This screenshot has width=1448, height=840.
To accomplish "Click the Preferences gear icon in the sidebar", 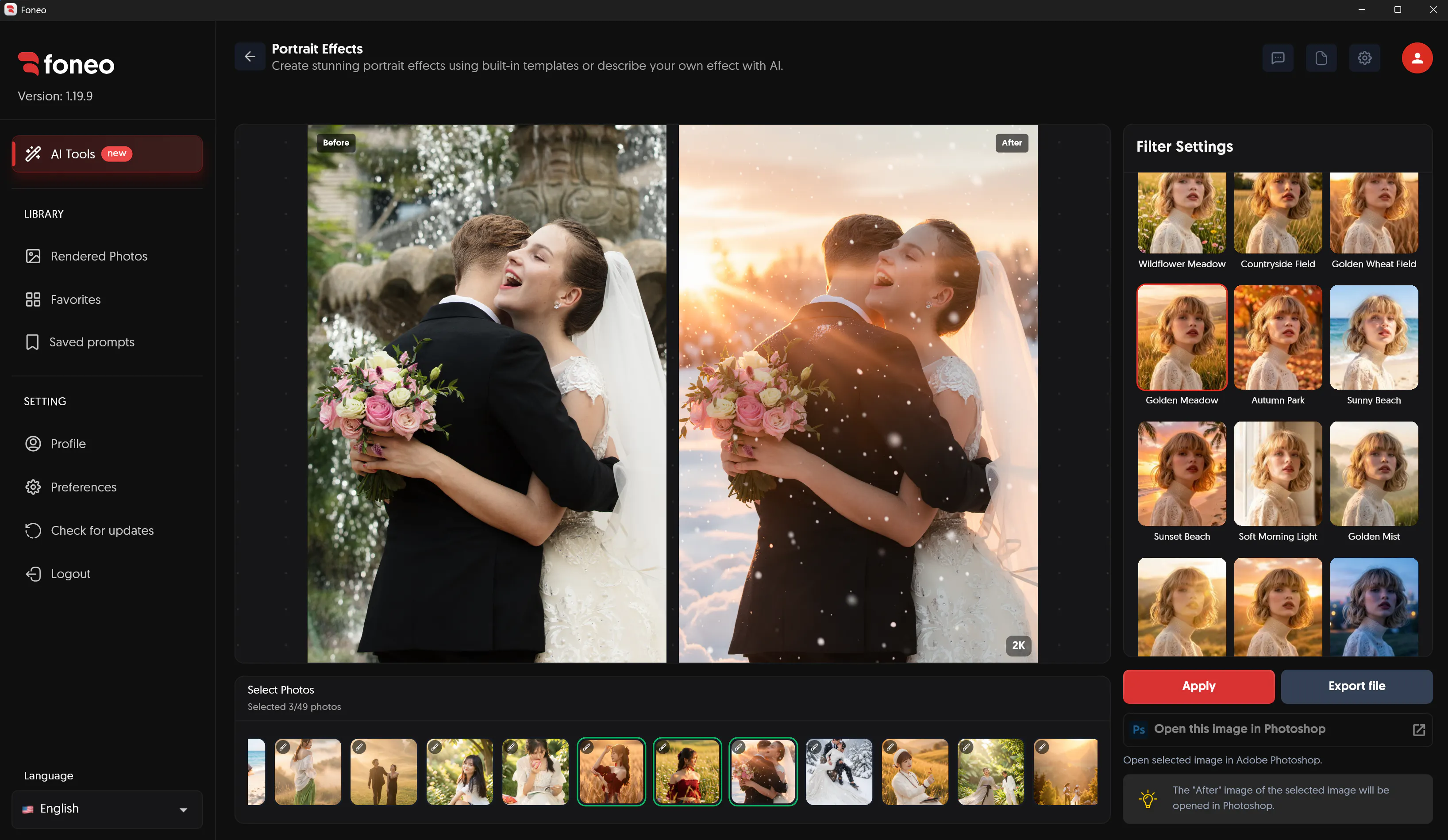I will click(33, 487).
